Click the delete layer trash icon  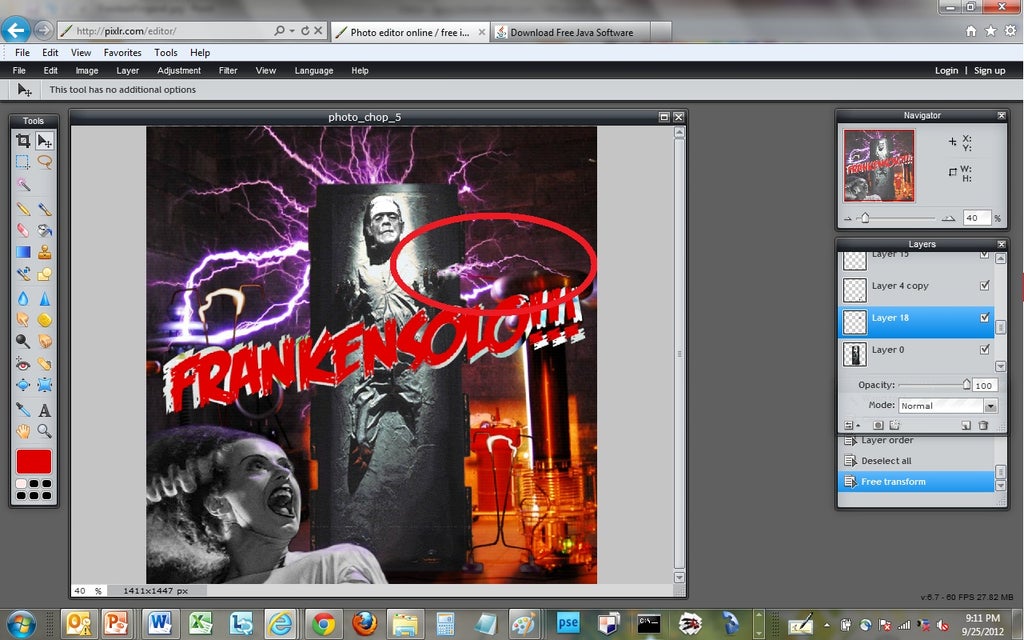[983, 425]
